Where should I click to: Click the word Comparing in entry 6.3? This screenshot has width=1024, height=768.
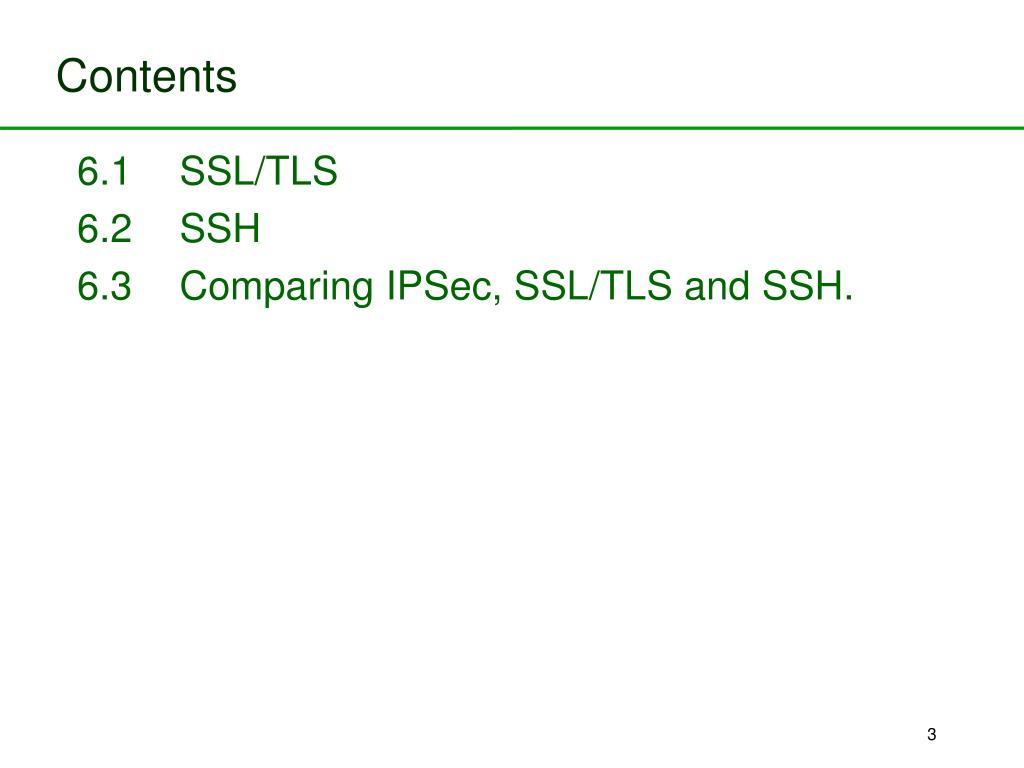(x=277, y=287)
